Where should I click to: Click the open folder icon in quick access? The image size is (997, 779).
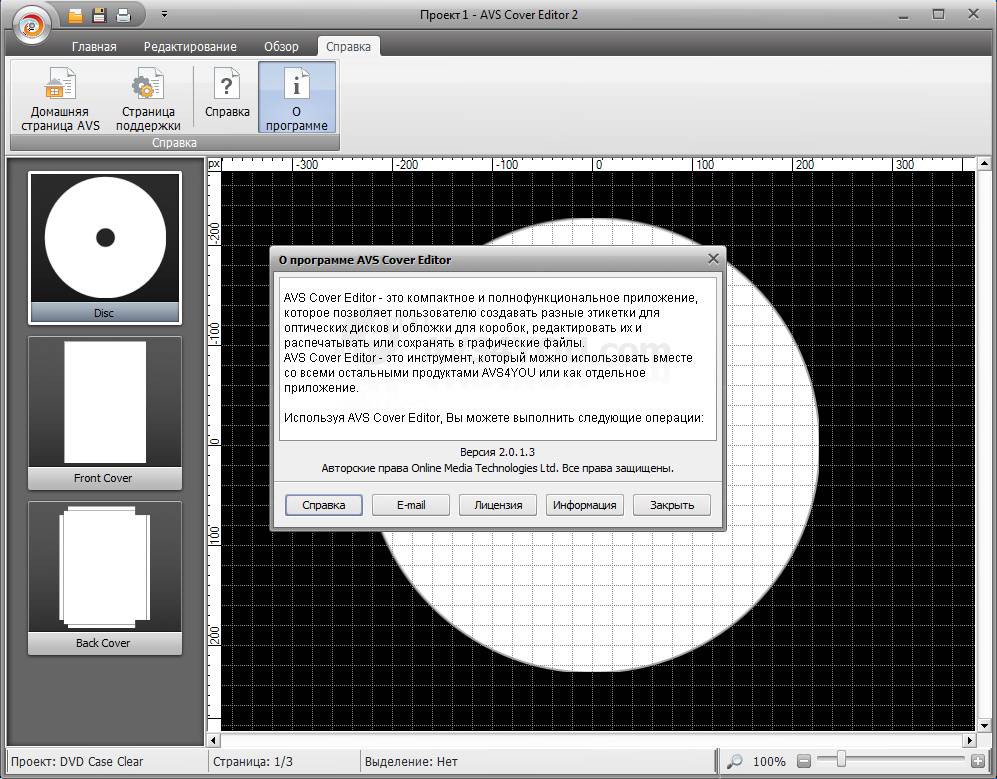(x=75, y=15)
